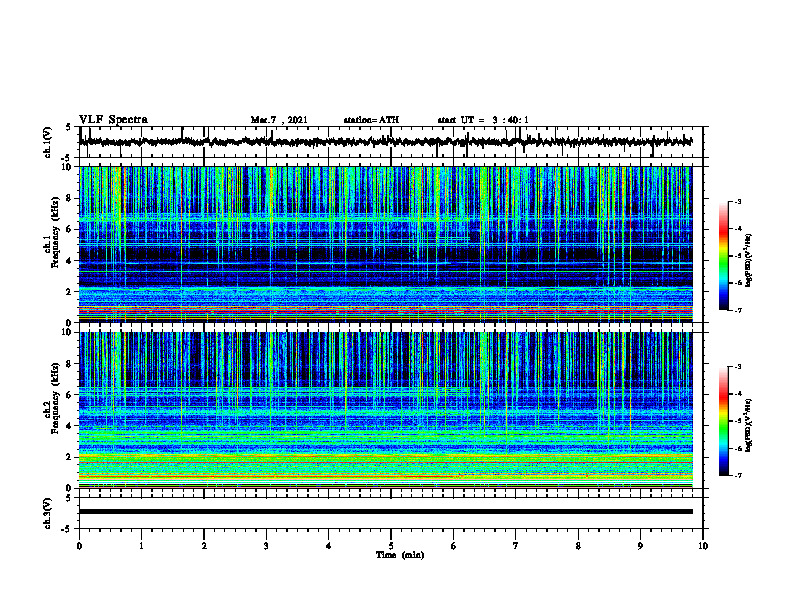
Task: Click tick label "9" on the time axis
Action: [x=640, y=546]
